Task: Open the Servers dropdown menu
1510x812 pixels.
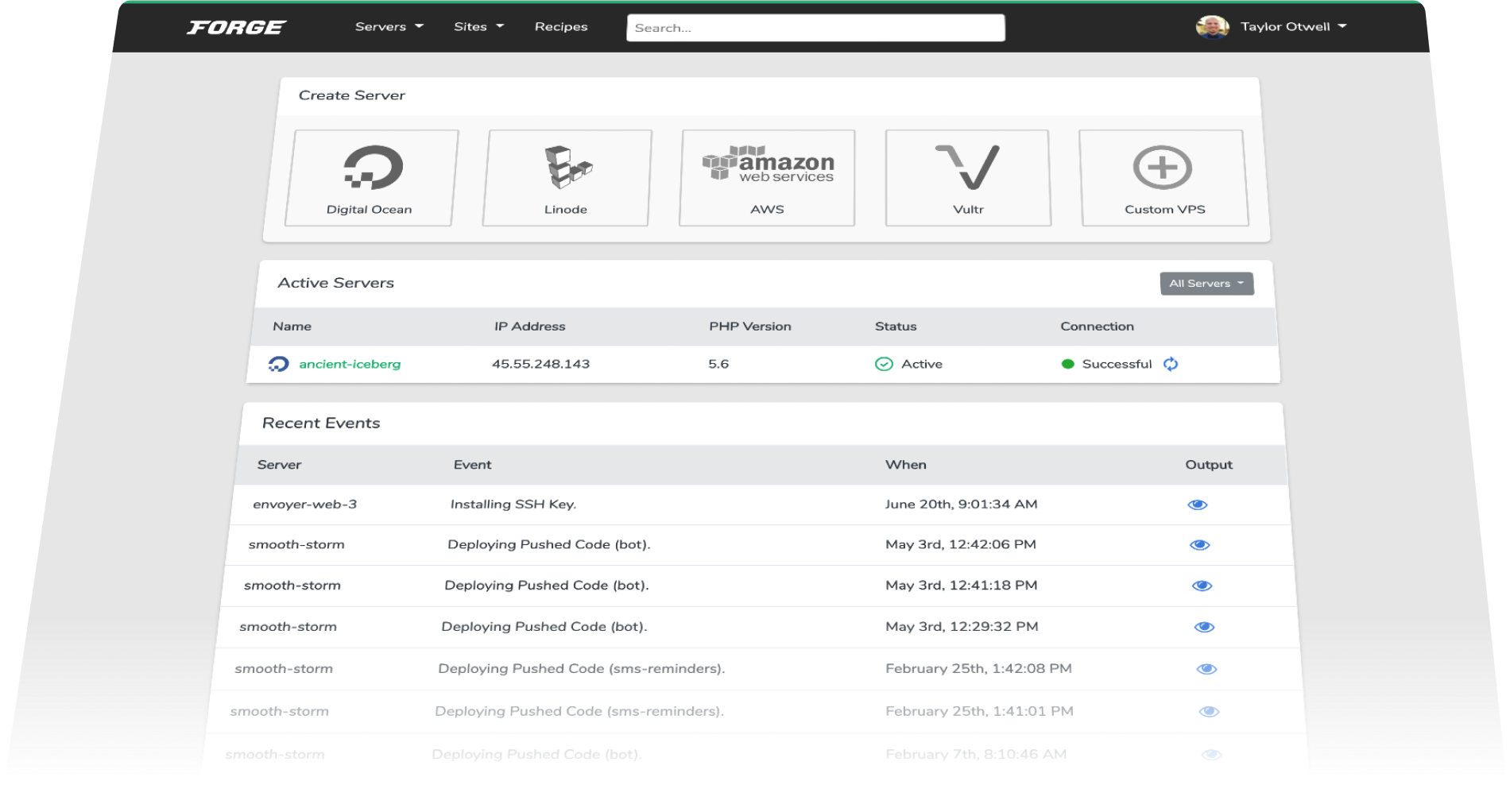Action: (389, 26)
